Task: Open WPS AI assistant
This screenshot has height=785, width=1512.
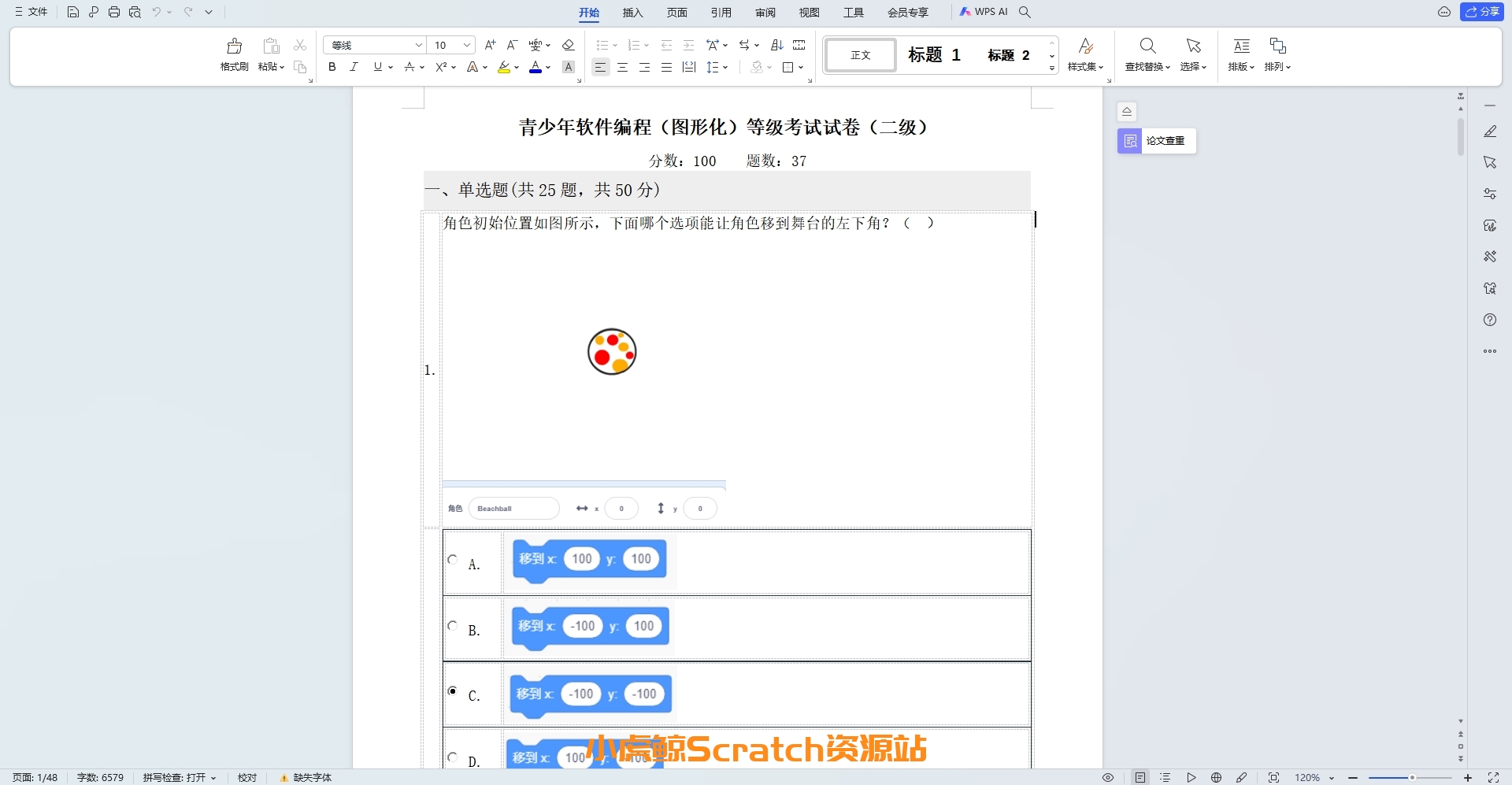Action: pyautogui.click(x=984, y=12)
